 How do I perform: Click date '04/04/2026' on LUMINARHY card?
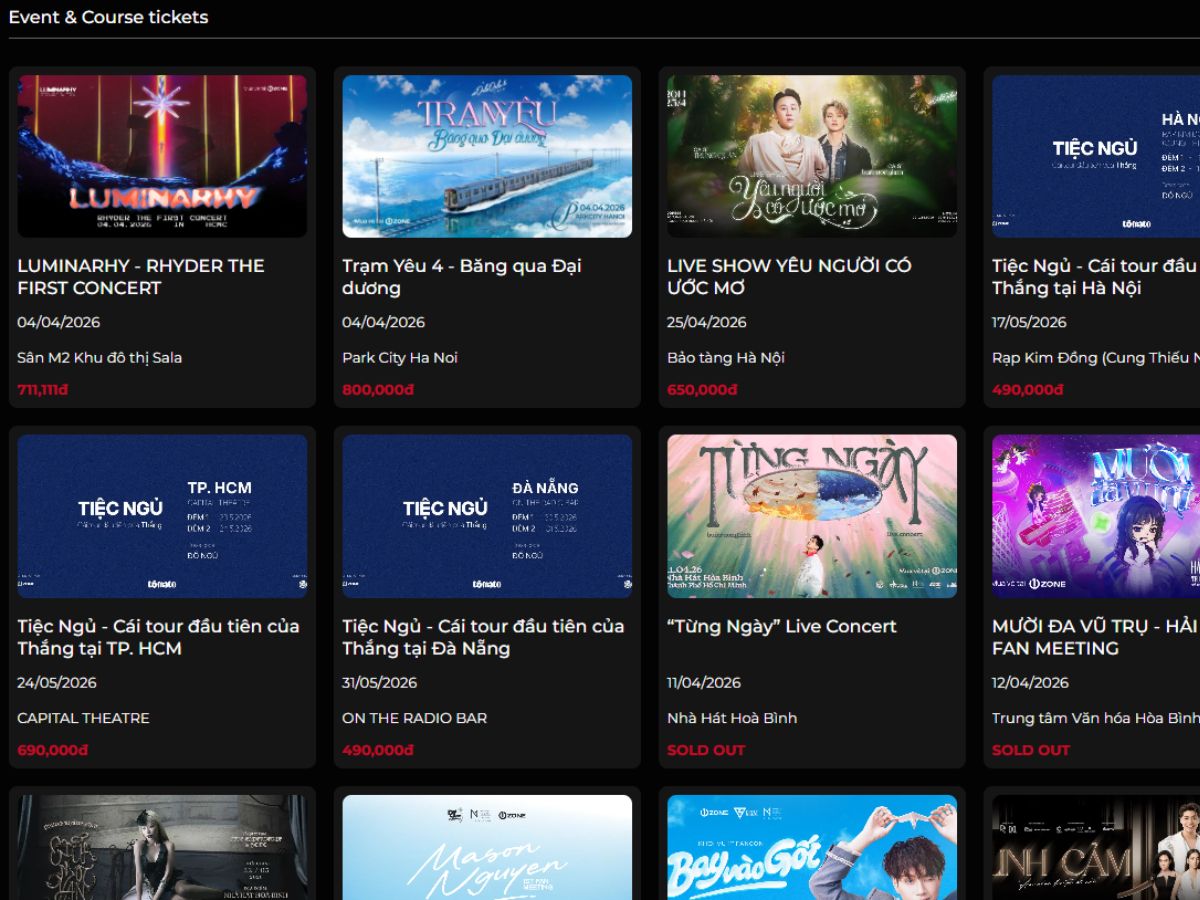point(59,322)
